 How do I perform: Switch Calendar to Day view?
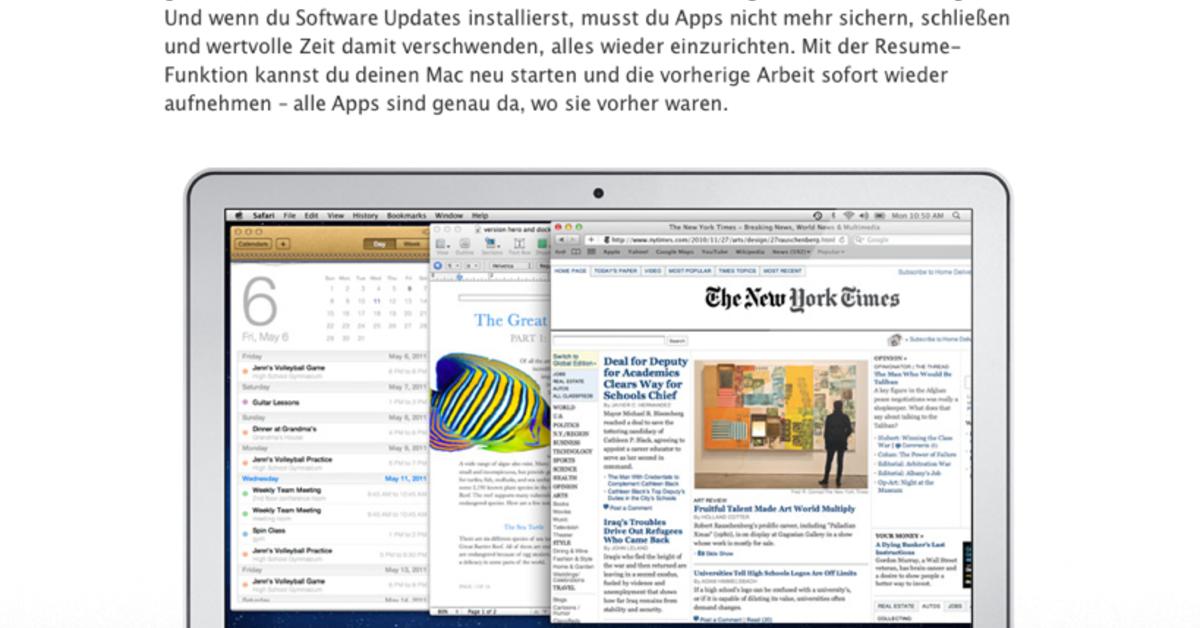tap(379, 244)
